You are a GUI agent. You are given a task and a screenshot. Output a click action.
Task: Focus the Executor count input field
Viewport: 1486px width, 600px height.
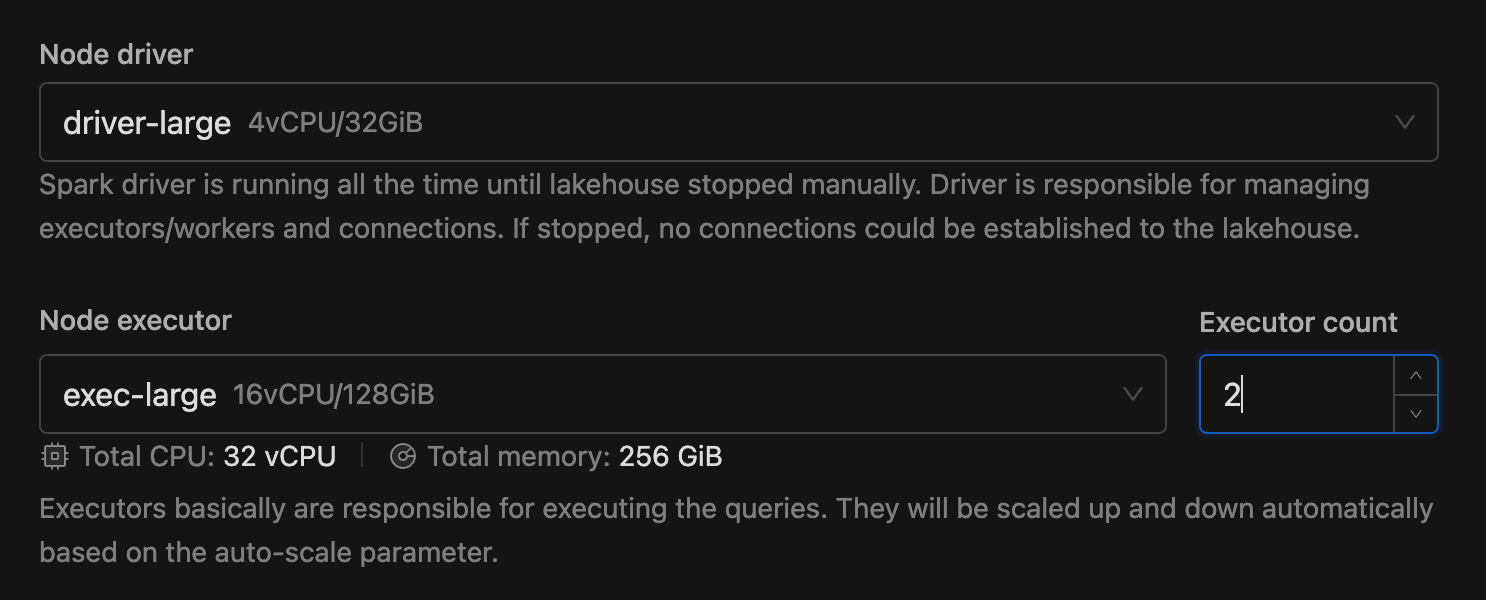tap(1298, 394)
